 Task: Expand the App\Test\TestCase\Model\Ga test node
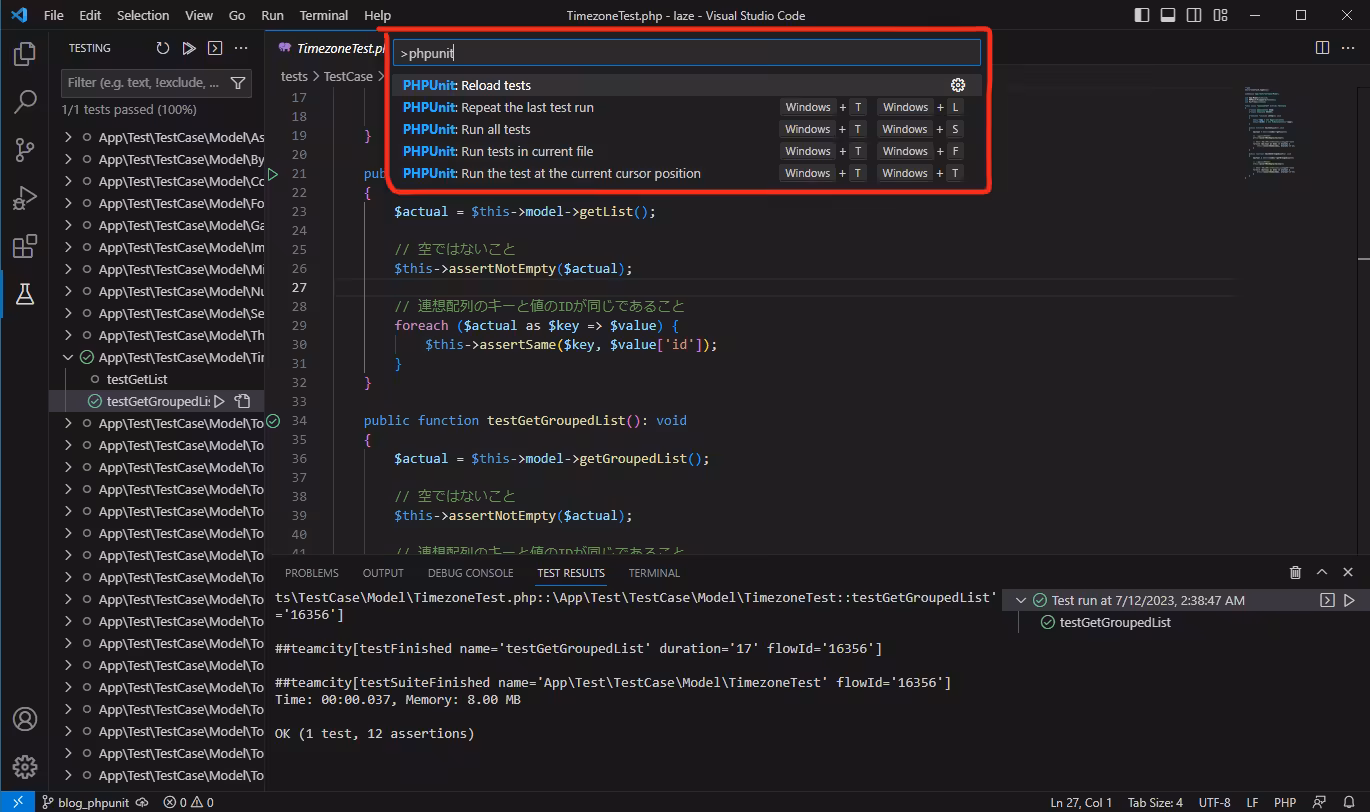pyautogui.click(x=68, y=225)
